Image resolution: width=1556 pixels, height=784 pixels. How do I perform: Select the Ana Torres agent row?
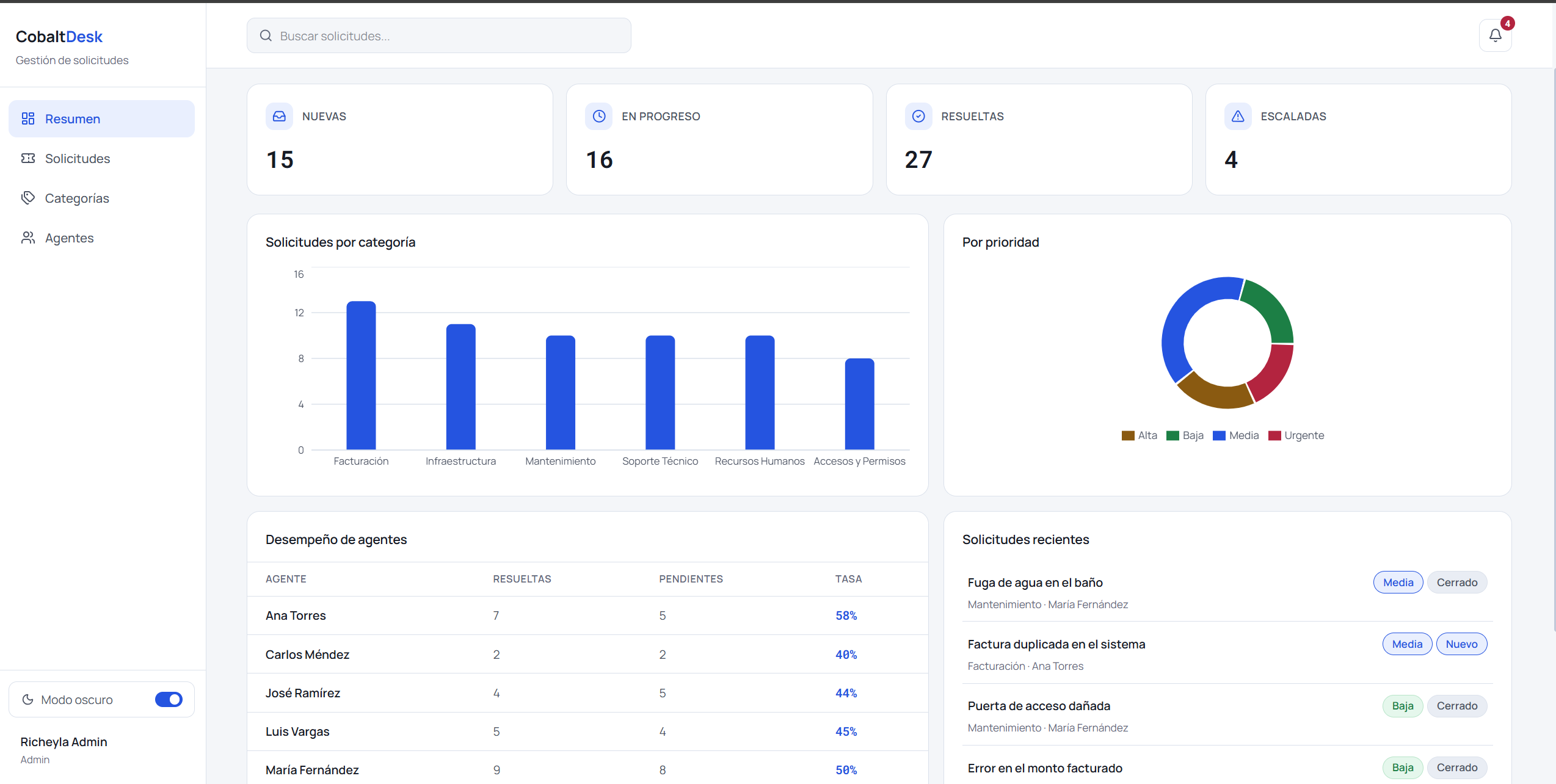point(587,615)
